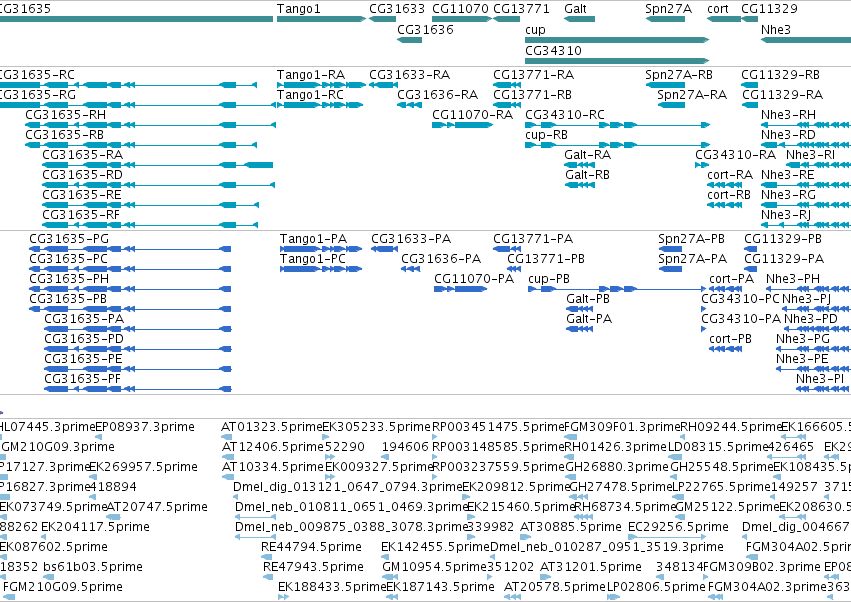Select the Galt-RA transcript label
Image resolution: width=851 pixels, height=602 pixels.
(587, 155)
